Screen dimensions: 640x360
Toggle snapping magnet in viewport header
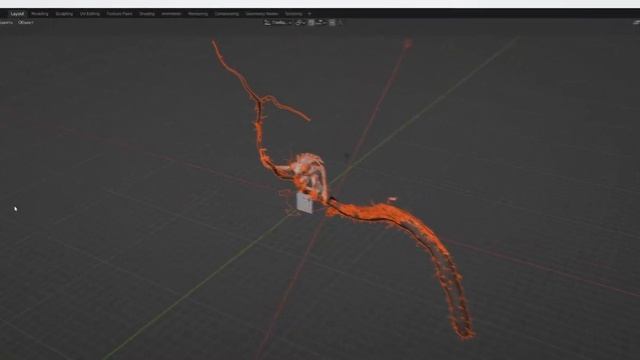pyautogui.click(x=311, y=23)
